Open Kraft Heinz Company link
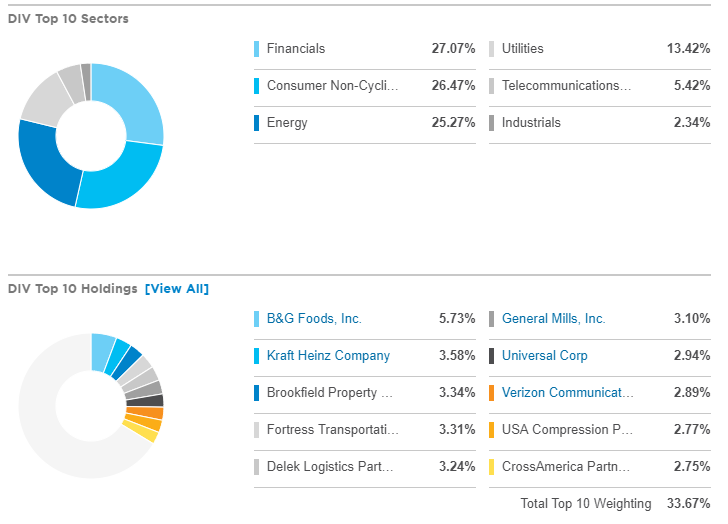728x524 pixels. [328, 356]
